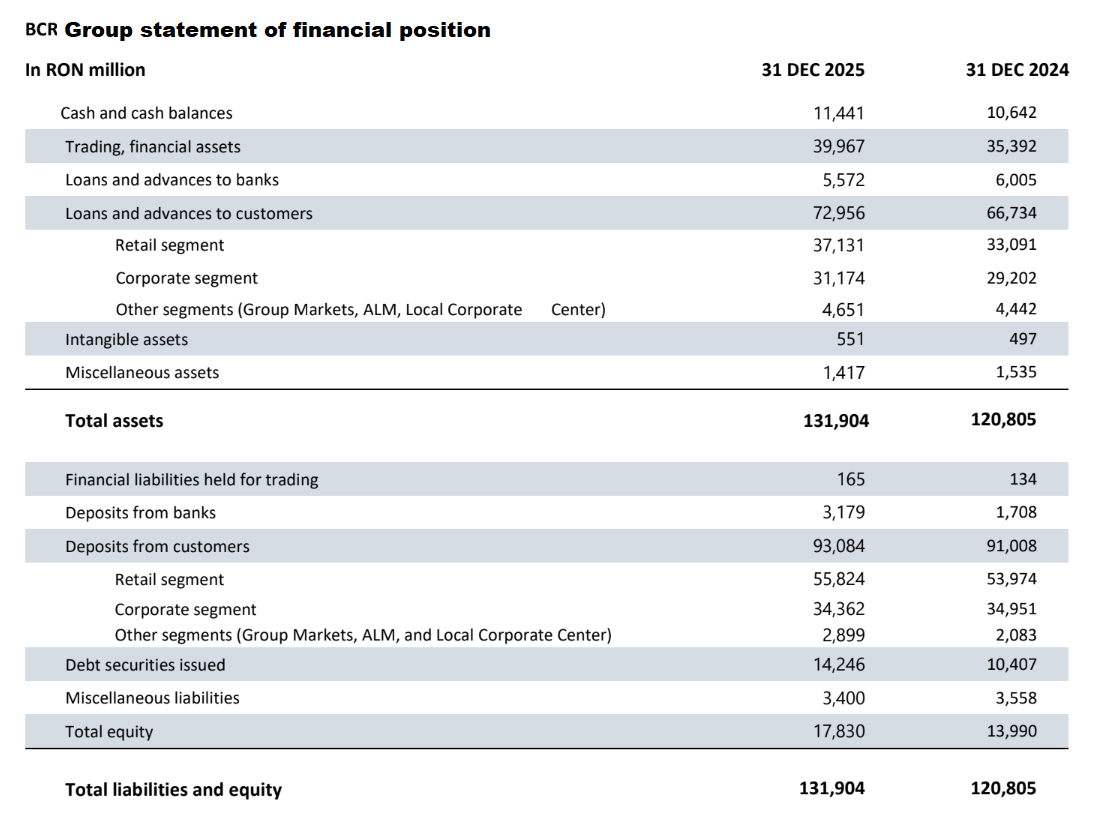
Task: Select the 'Loans and advances to customers' row label
Action: click(x=189, y=213)
